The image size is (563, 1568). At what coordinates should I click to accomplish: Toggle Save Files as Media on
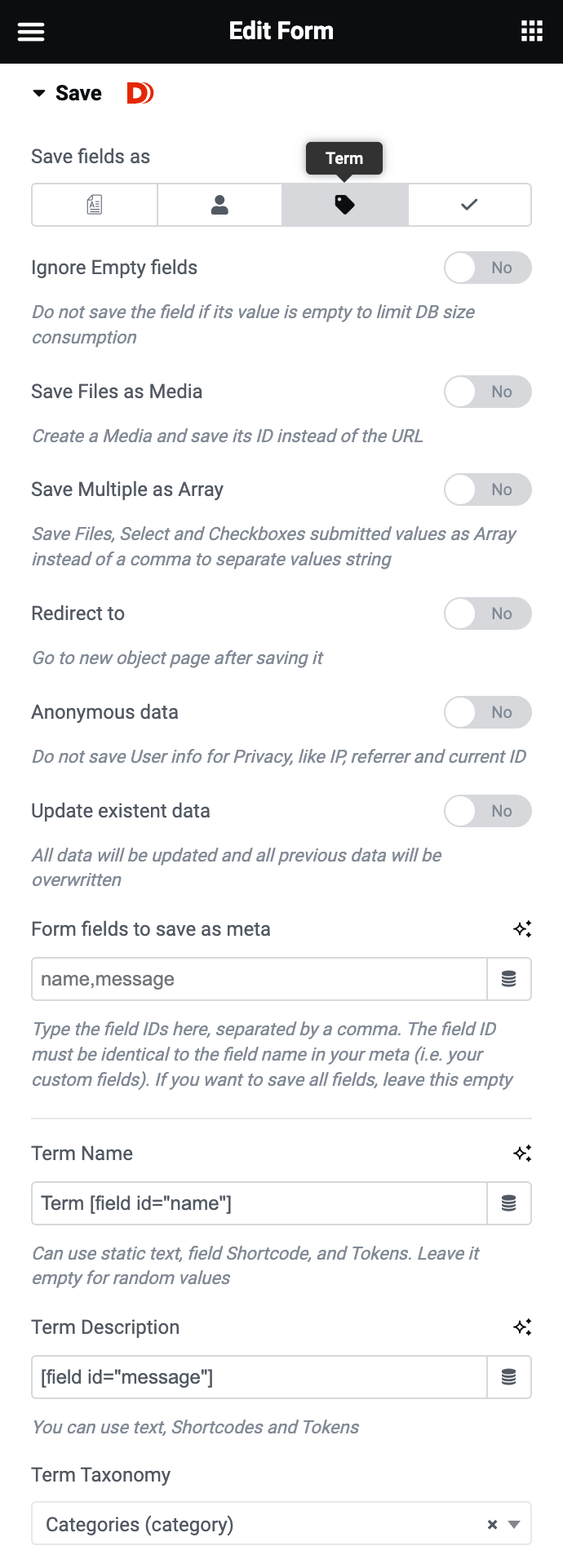[487, 392]
